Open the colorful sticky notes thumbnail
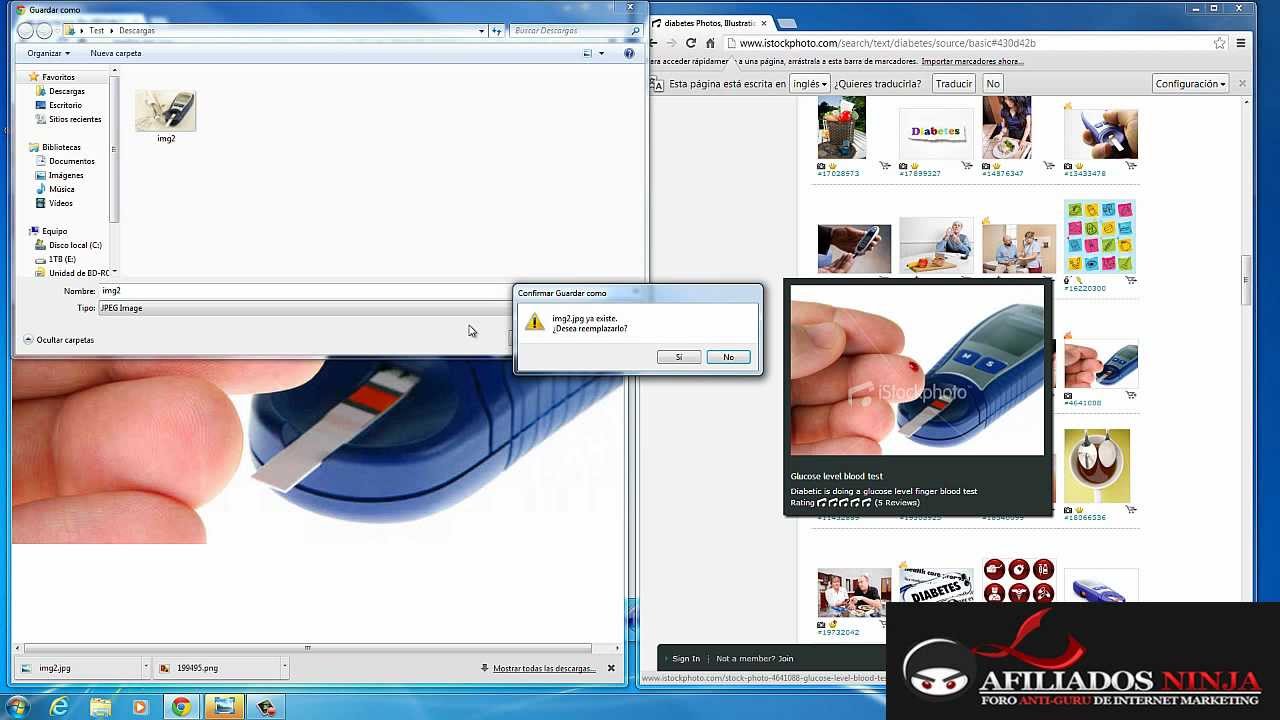 tap(1099, 236)
